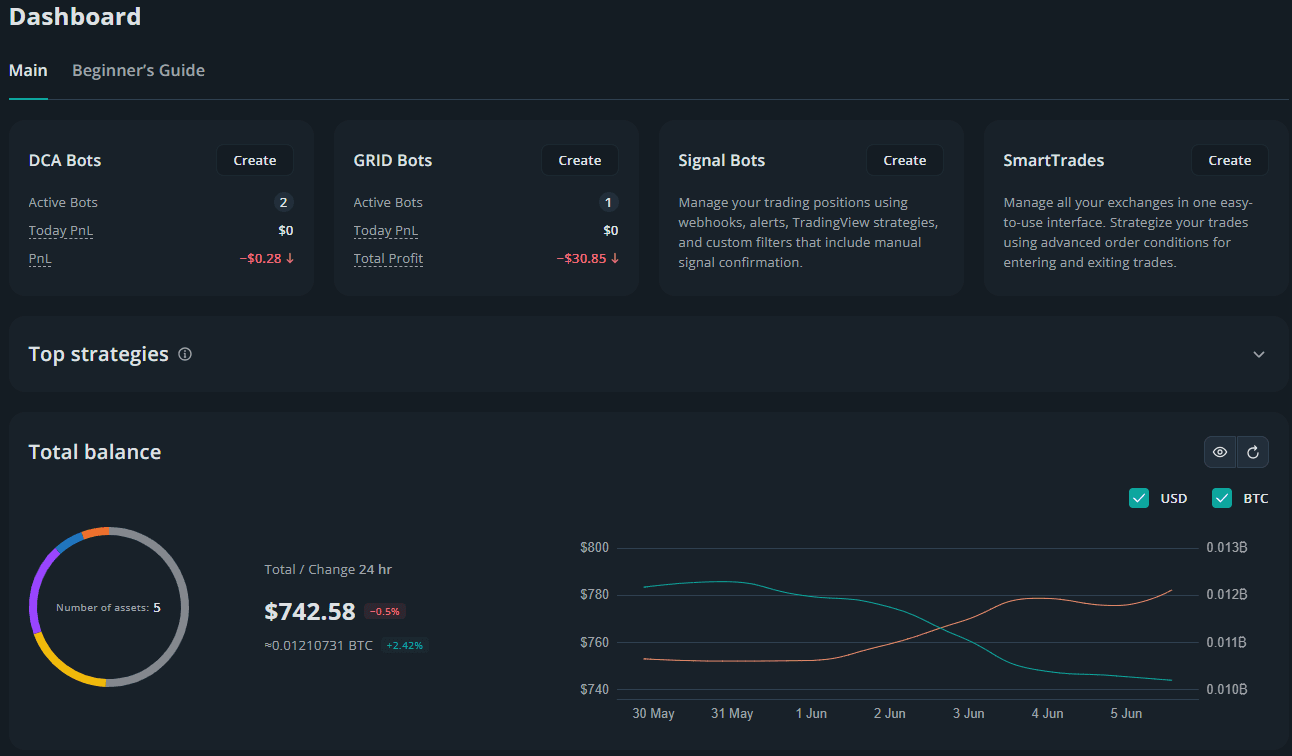The image size is (1292, 756).
Task: Click the Dashboard page heading
Action: pos(75,17)
